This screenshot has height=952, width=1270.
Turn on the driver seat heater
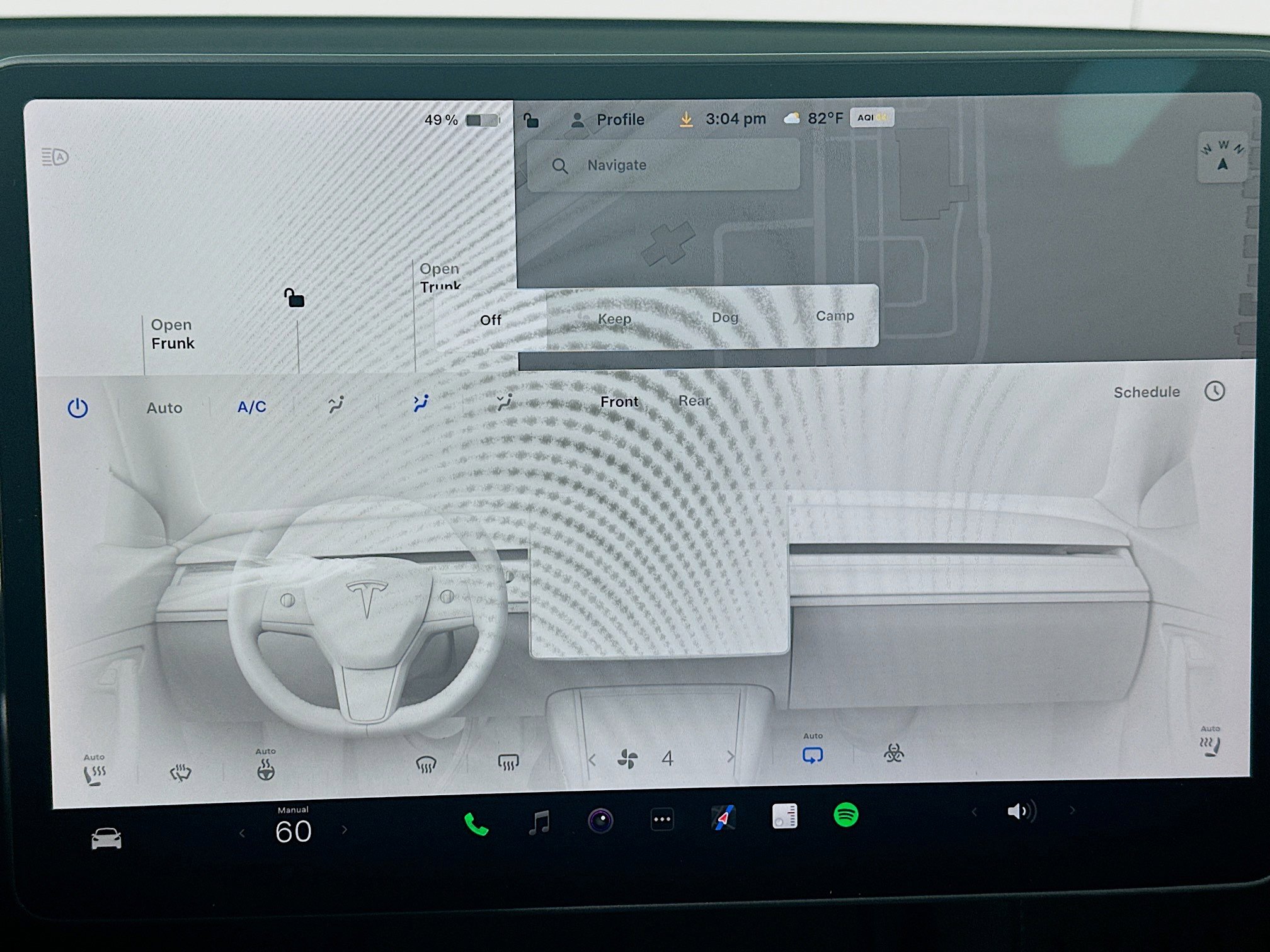[x=94, y=771]
